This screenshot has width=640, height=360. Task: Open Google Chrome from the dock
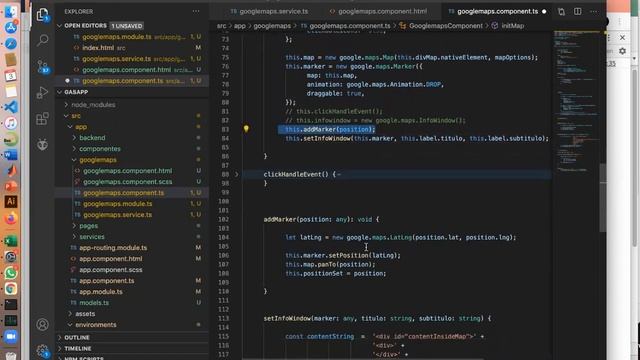click(x=11, y=289)
